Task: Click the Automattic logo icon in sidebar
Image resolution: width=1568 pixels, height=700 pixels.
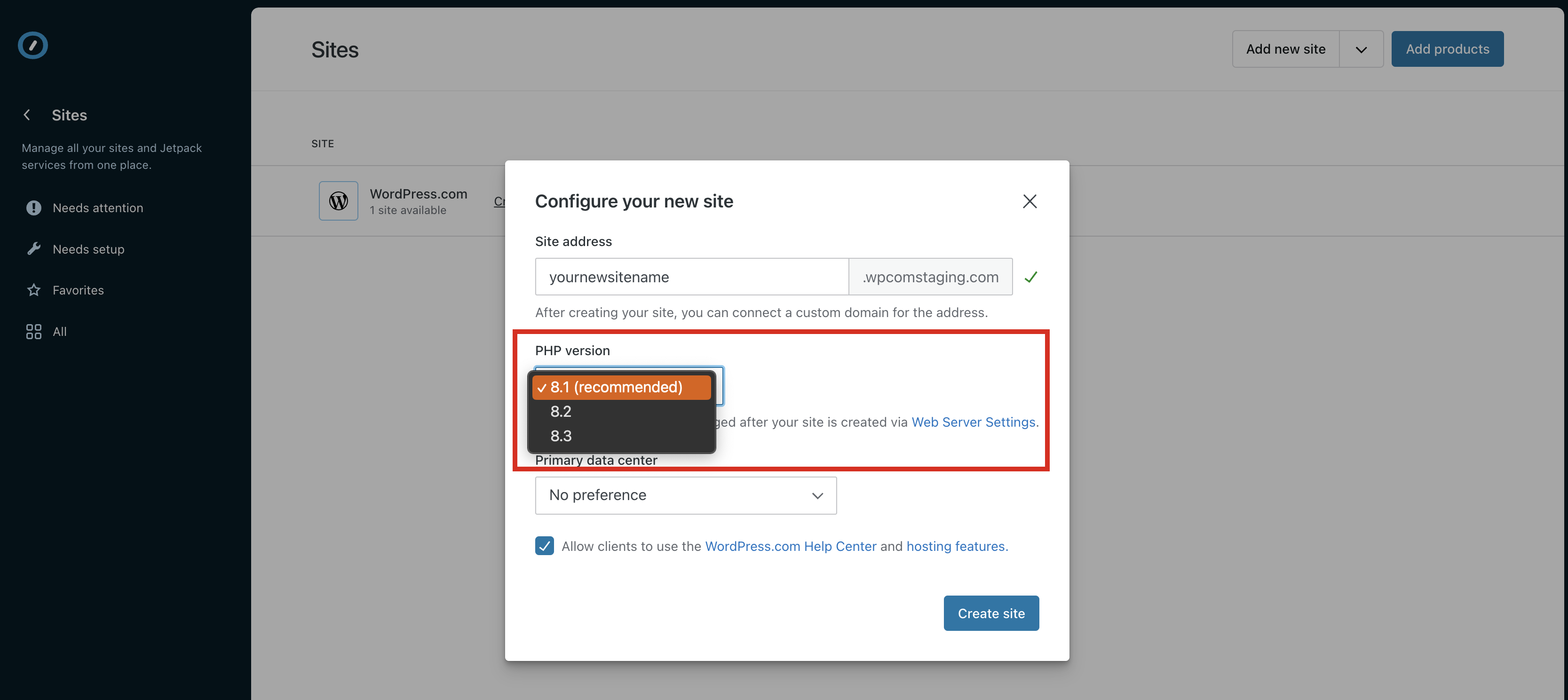Action: (x=33, y=46)
